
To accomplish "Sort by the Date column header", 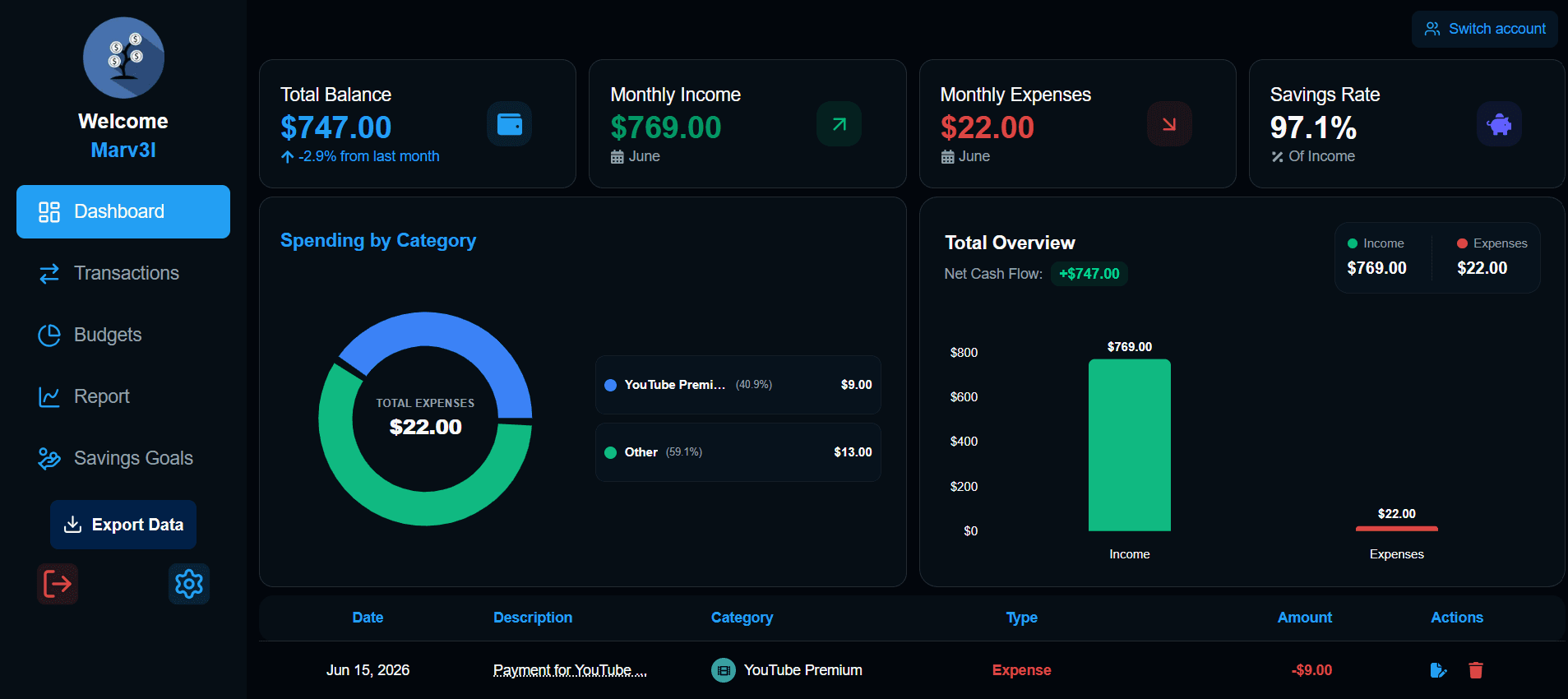I will (368, 618).
